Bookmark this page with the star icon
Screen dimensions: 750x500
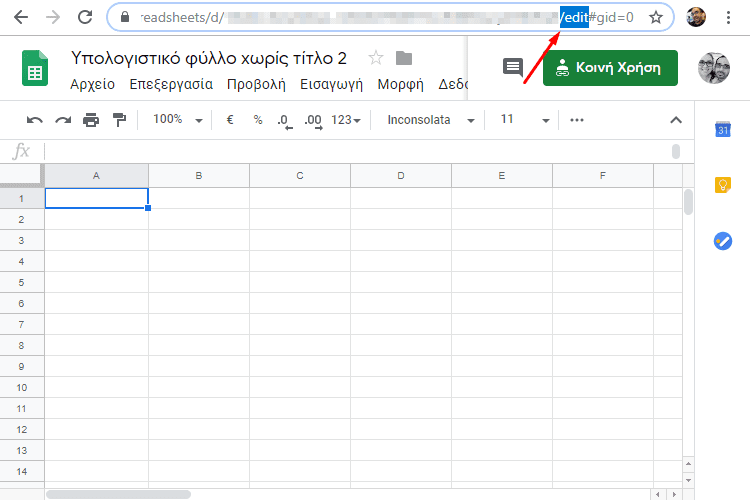tap(656, 18)
